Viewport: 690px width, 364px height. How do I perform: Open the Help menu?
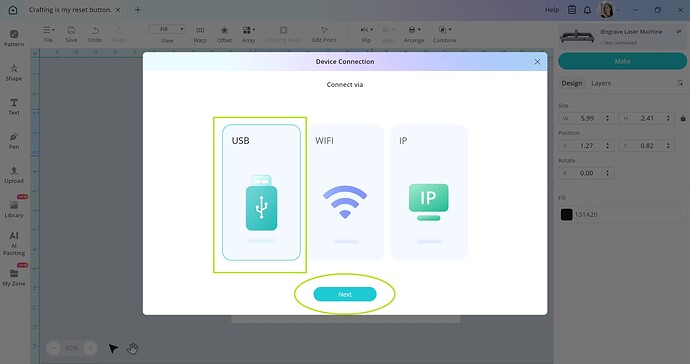coord(552,10)
